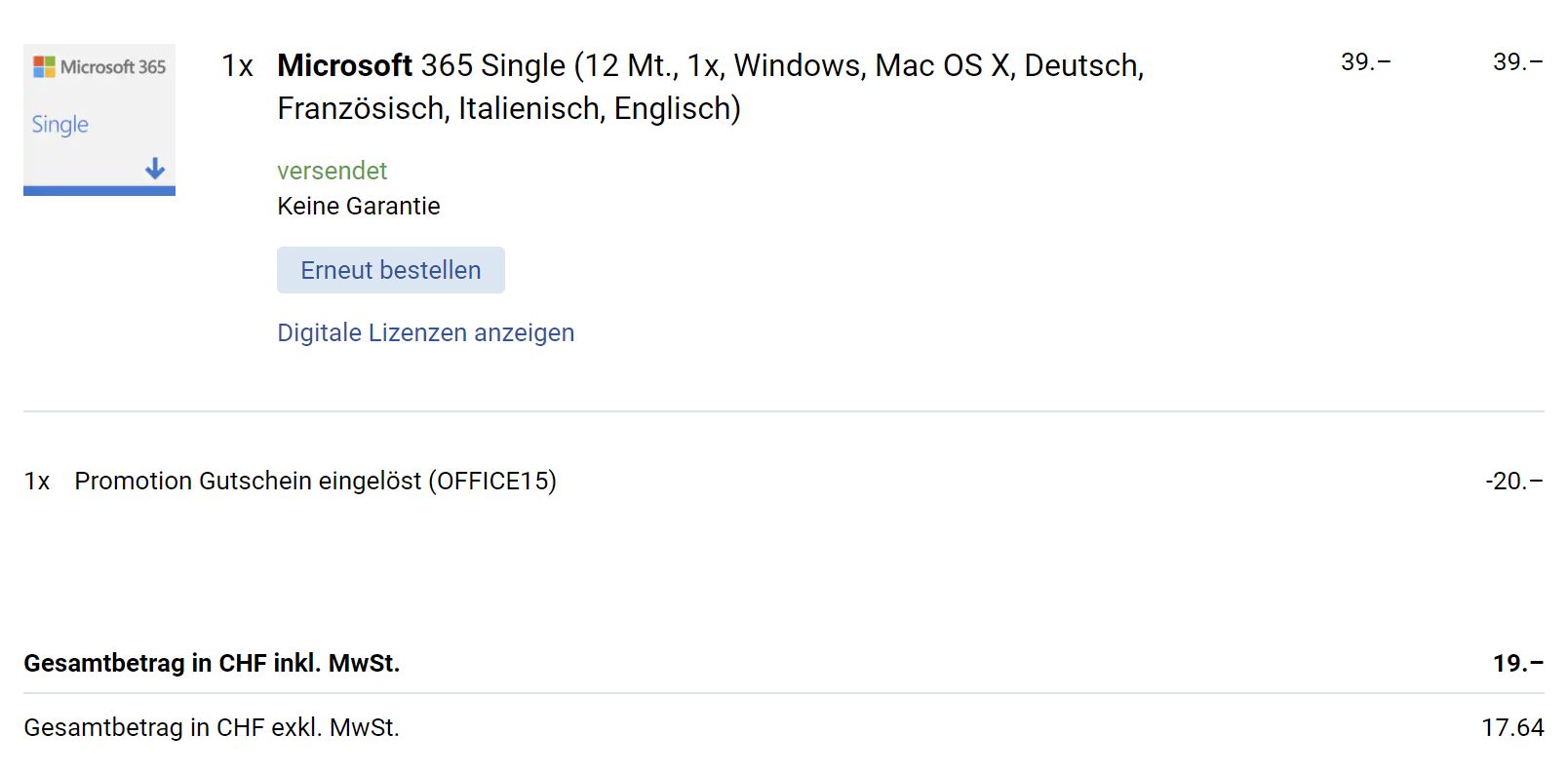
Task: Click the green "versendet" status text
Action: click(332, 171)
